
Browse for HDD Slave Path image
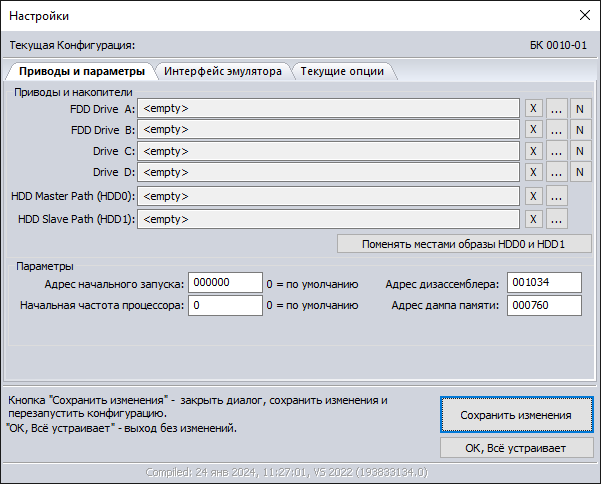[557, 219]
